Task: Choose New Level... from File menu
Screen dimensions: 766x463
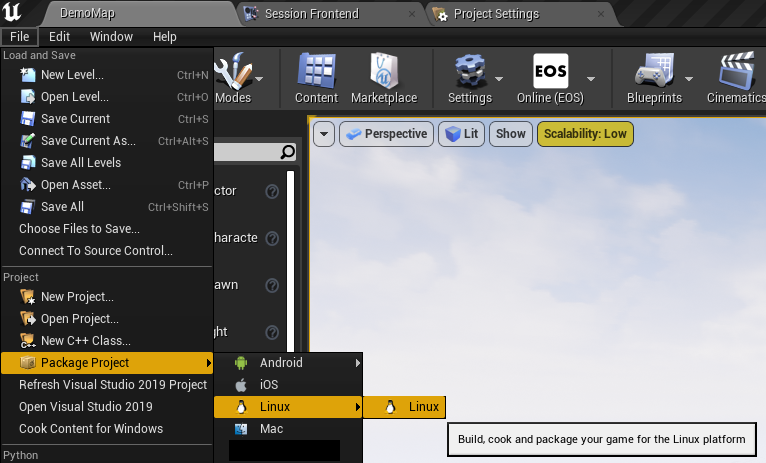Action: pos(107,75)
